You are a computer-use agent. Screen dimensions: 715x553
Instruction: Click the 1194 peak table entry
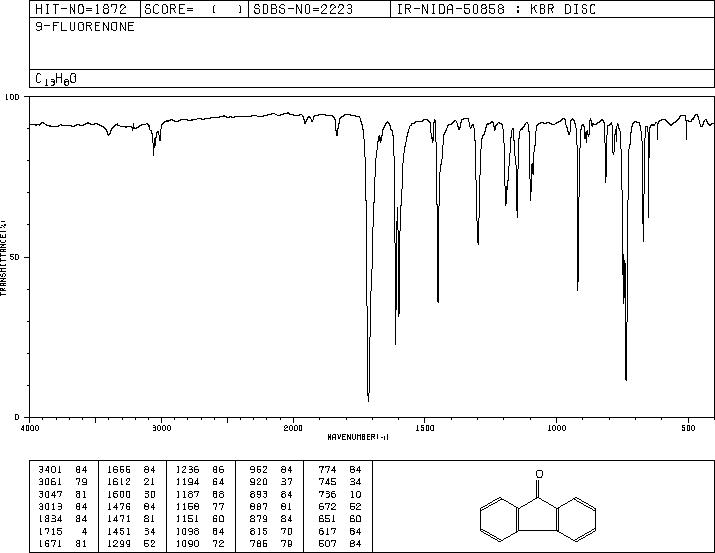[200, 482]
